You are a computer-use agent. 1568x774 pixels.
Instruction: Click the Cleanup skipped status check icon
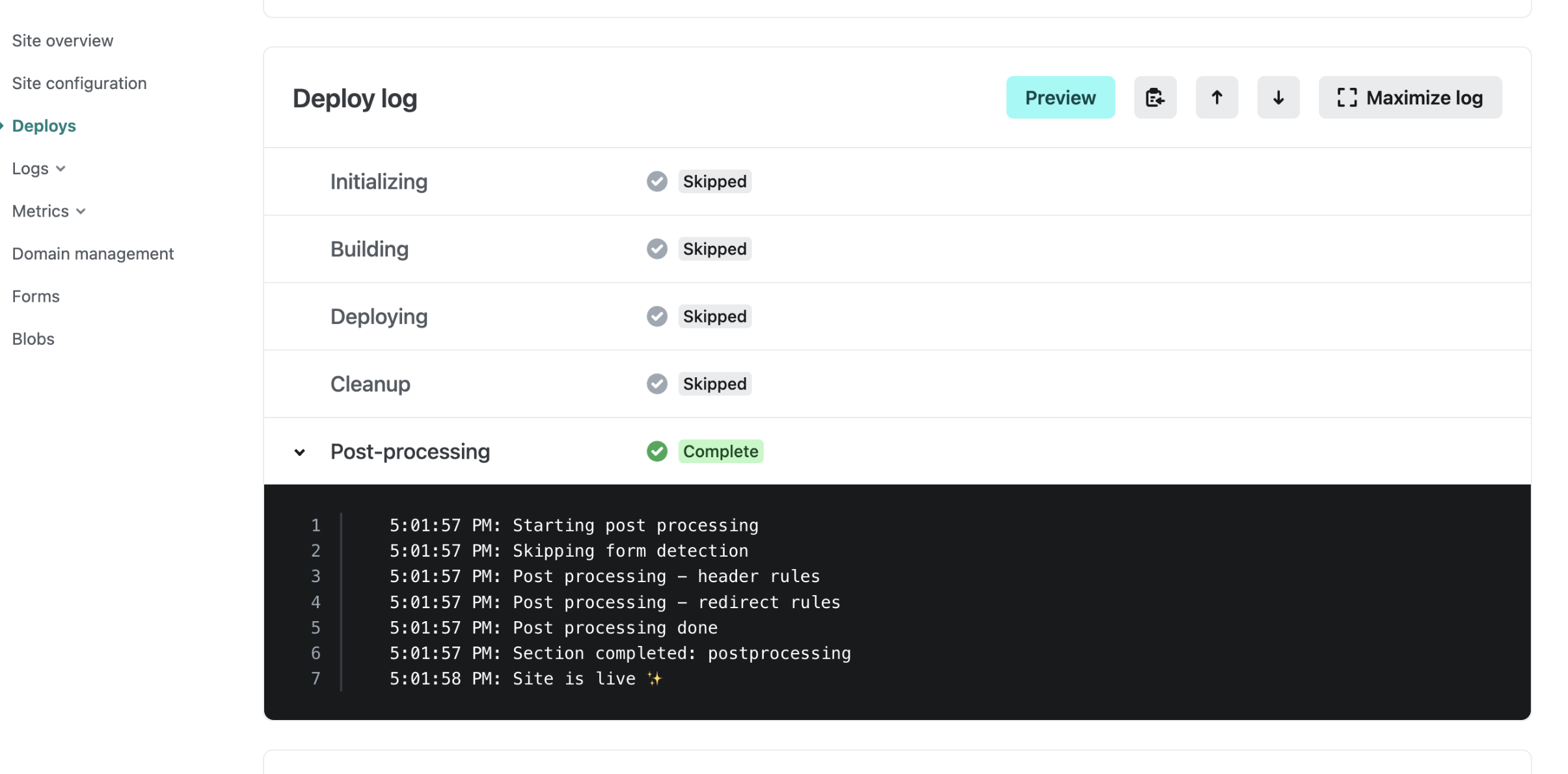pyautogui.click(x=656, y=384)
